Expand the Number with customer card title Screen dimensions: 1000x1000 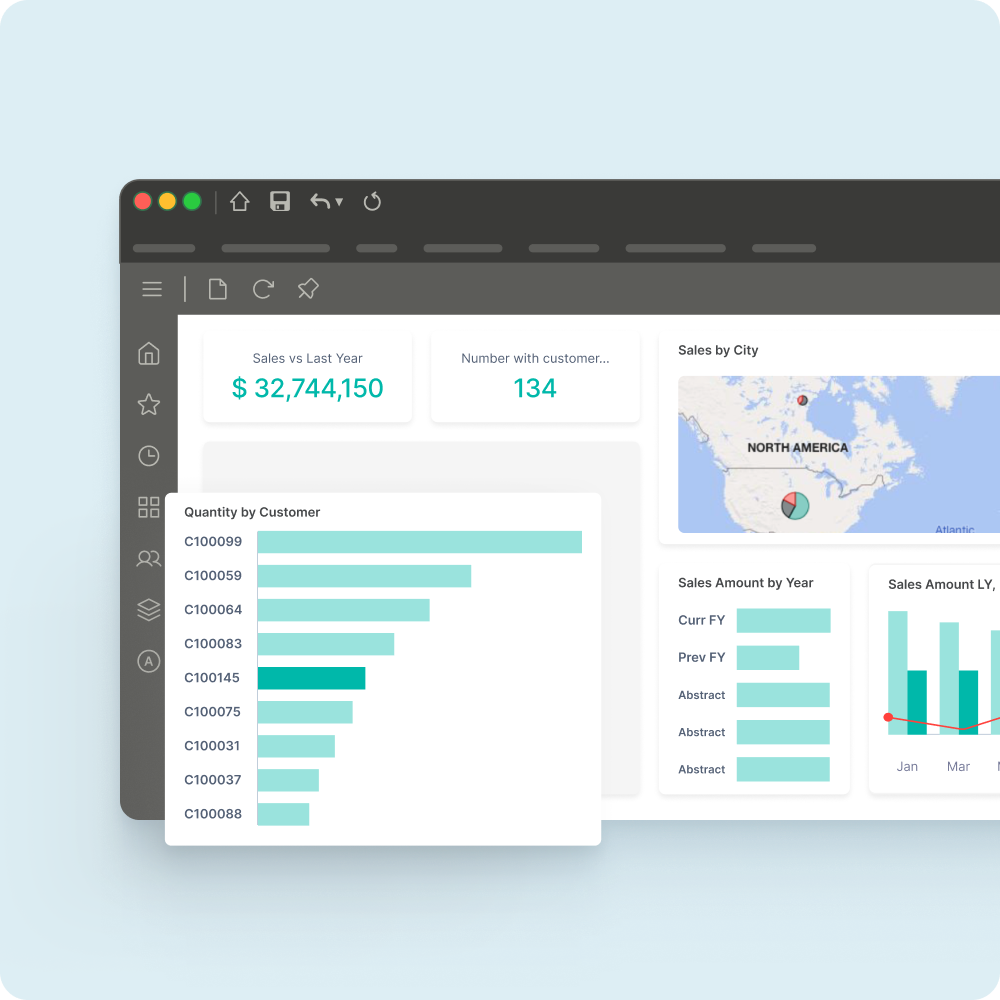[535, 358]
